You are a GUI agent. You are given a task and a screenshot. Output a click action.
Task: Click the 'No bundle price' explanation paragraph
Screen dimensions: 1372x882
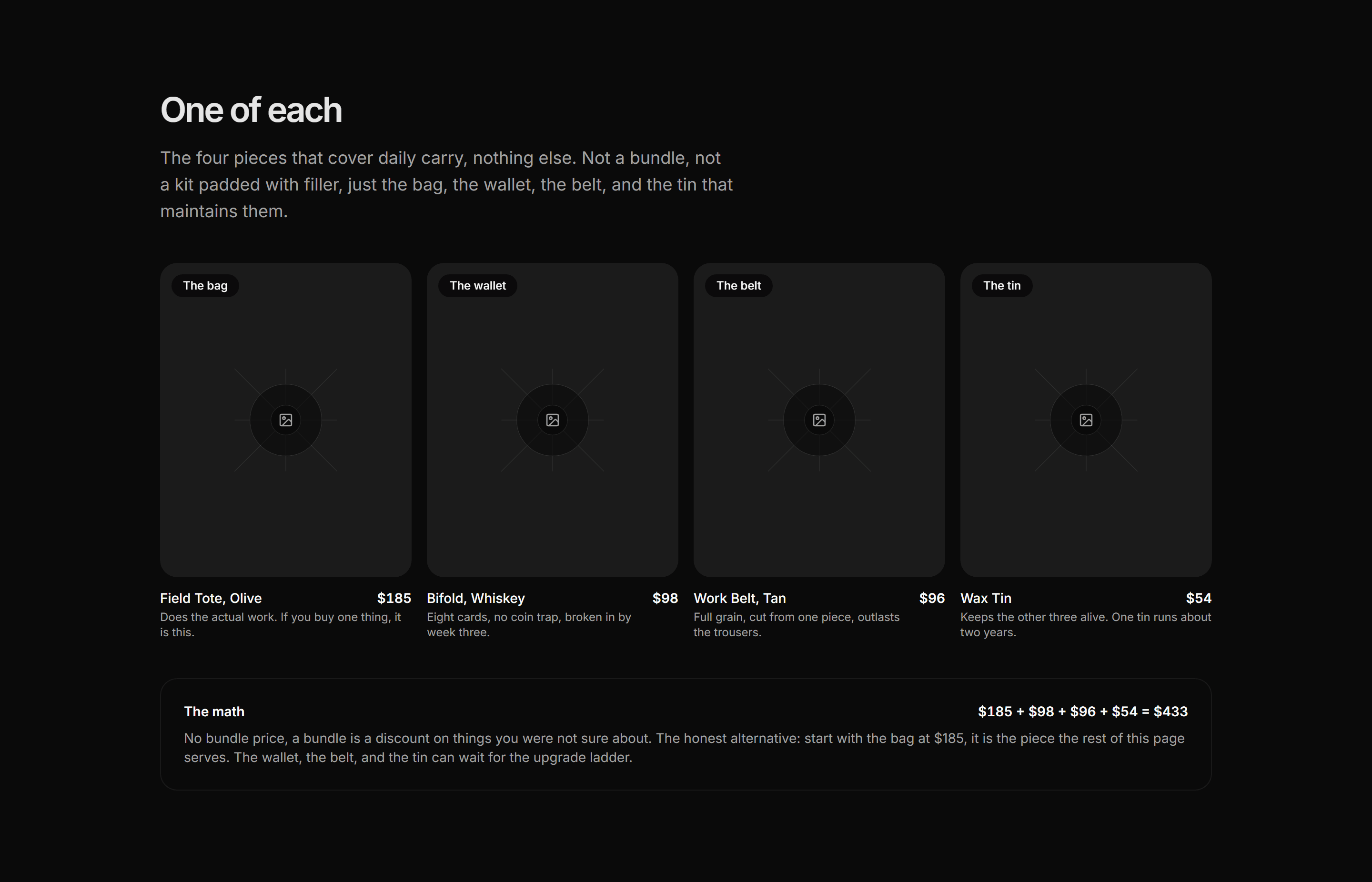[x=684, y=747]
